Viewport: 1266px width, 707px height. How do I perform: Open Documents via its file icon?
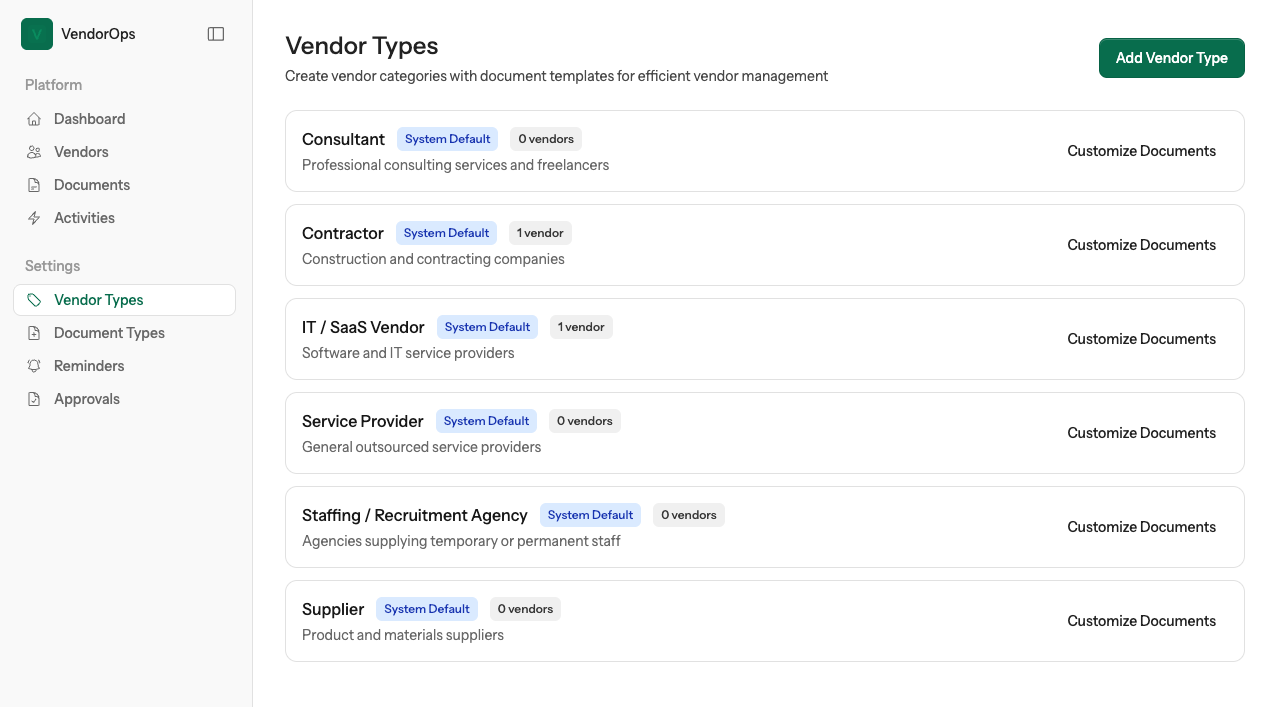[x=33, y=184]
